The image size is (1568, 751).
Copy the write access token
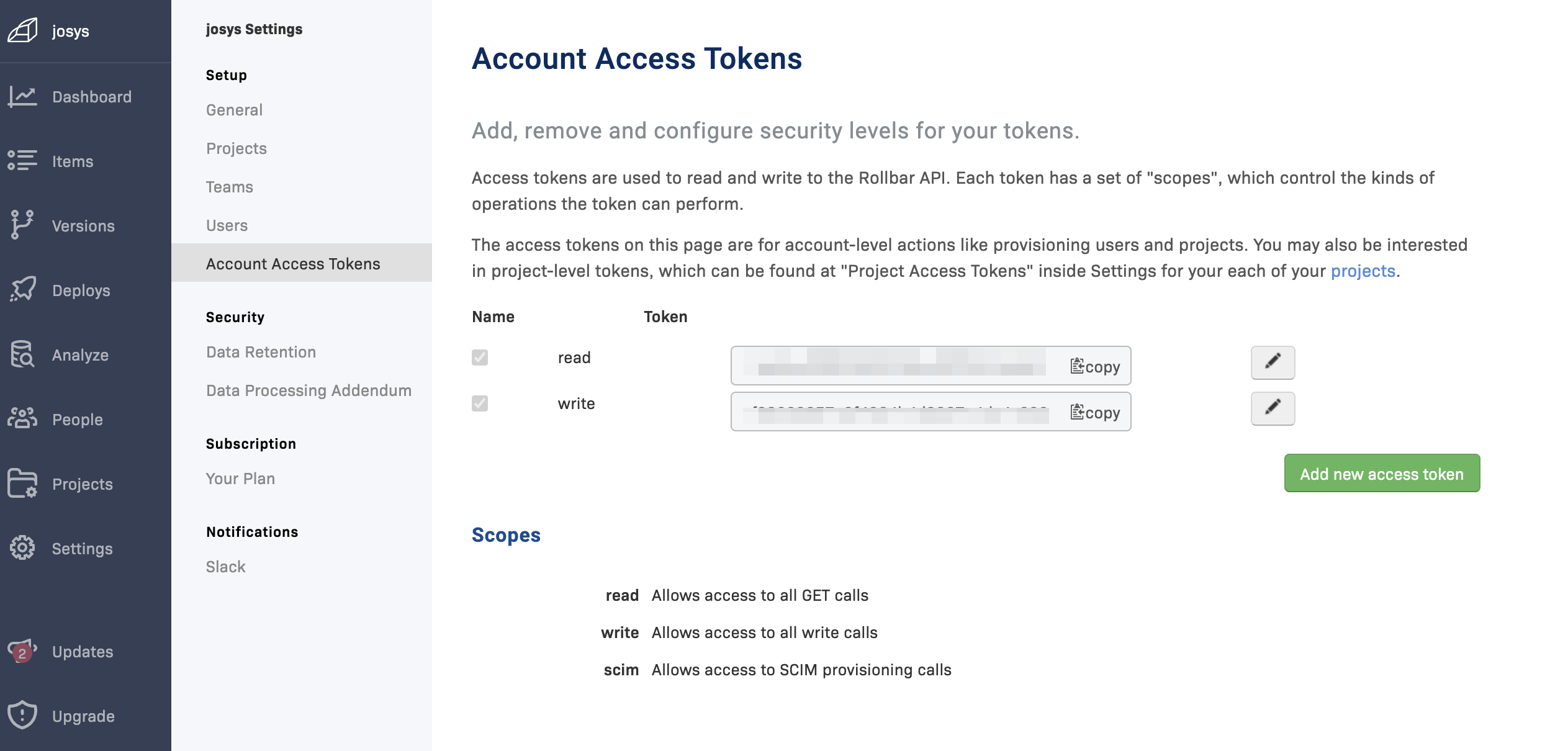click(x=1095, y=412)
